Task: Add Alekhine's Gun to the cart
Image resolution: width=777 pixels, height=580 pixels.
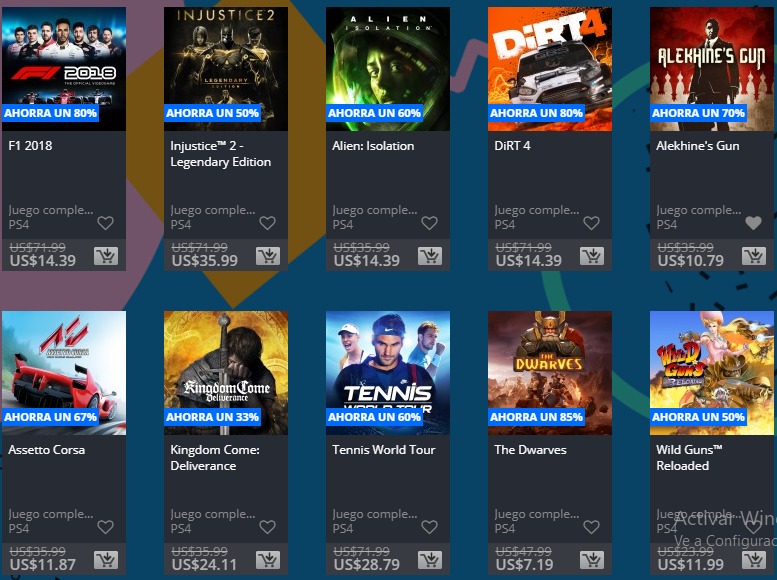Action: coord(754,256)
